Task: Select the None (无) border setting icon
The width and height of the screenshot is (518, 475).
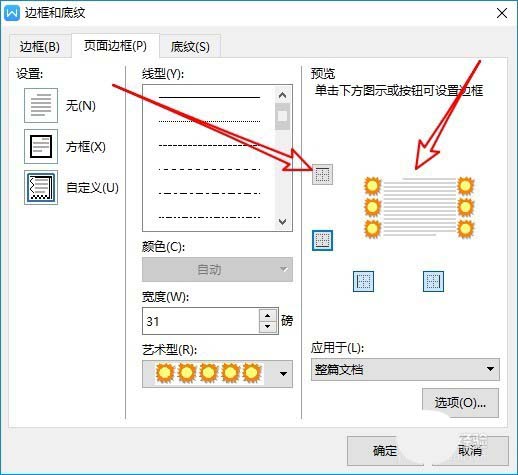Action: [41, 105]
